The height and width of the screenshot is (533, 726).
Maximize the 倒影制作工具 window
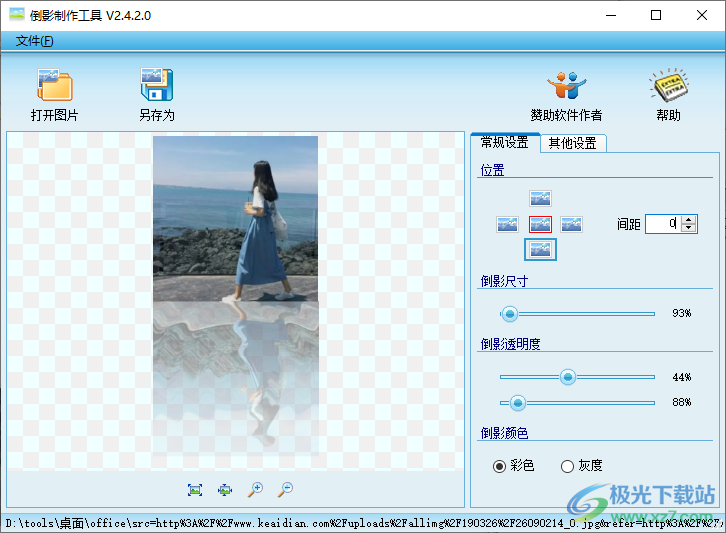point(656,15)
